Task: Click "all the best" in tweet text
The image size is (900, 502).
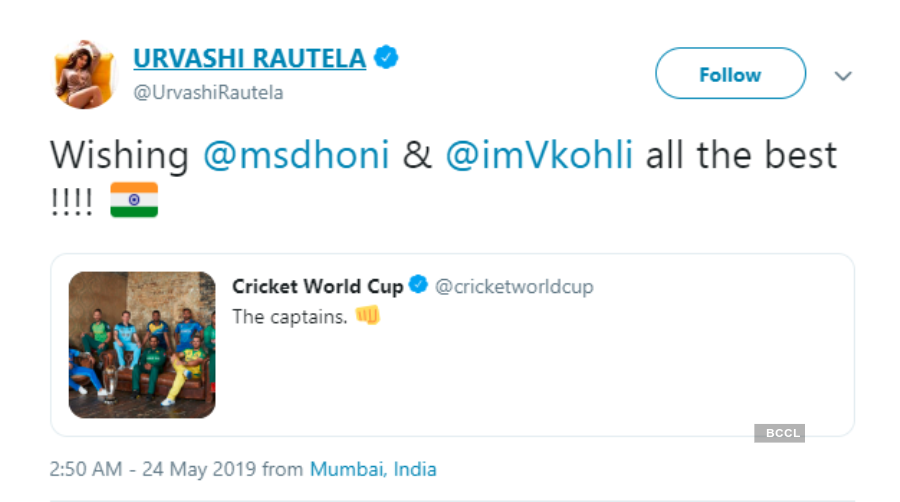Action: (741, 156)
